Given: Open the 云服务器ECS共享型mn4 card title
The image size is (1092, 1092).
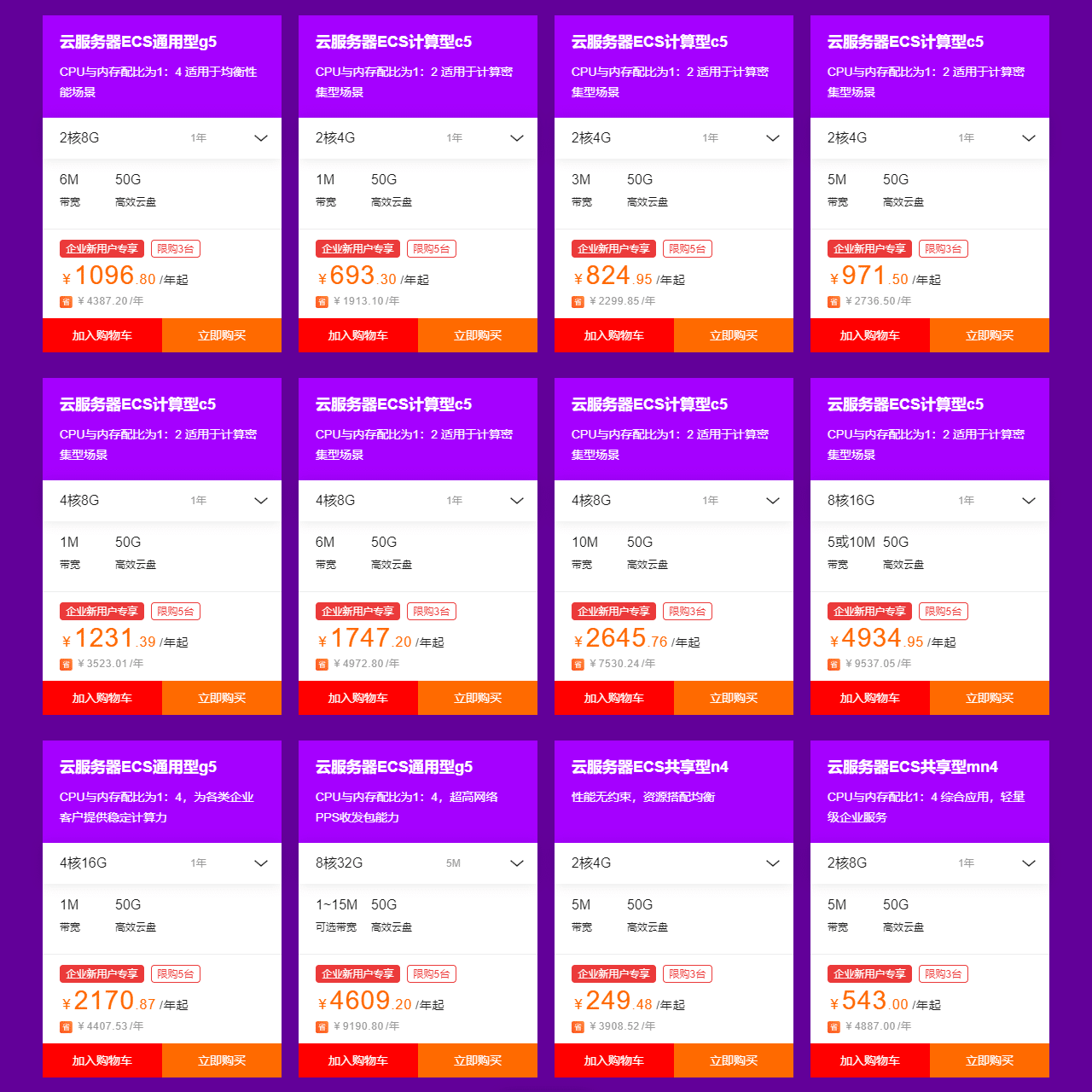Looking at the screenshot, I should pyautogui.click(x=913, y=767).
